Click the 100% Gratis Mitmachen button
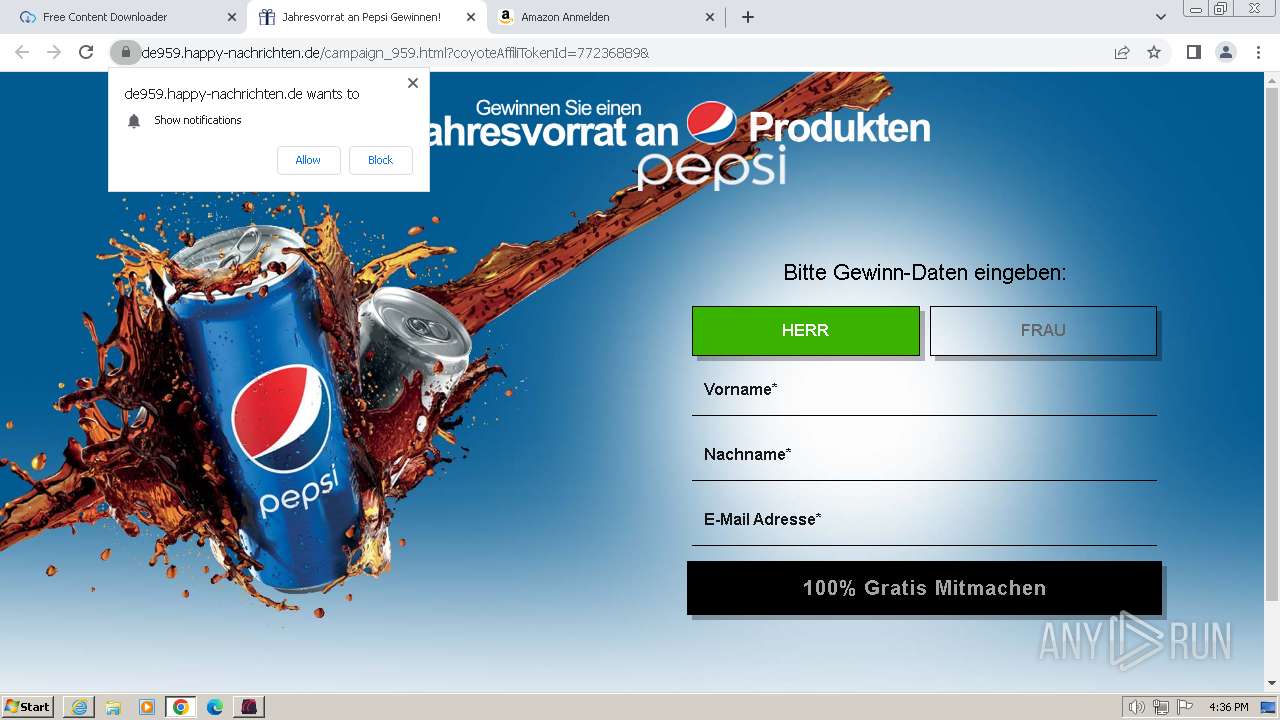1280x720 pixels. [924, 588]
